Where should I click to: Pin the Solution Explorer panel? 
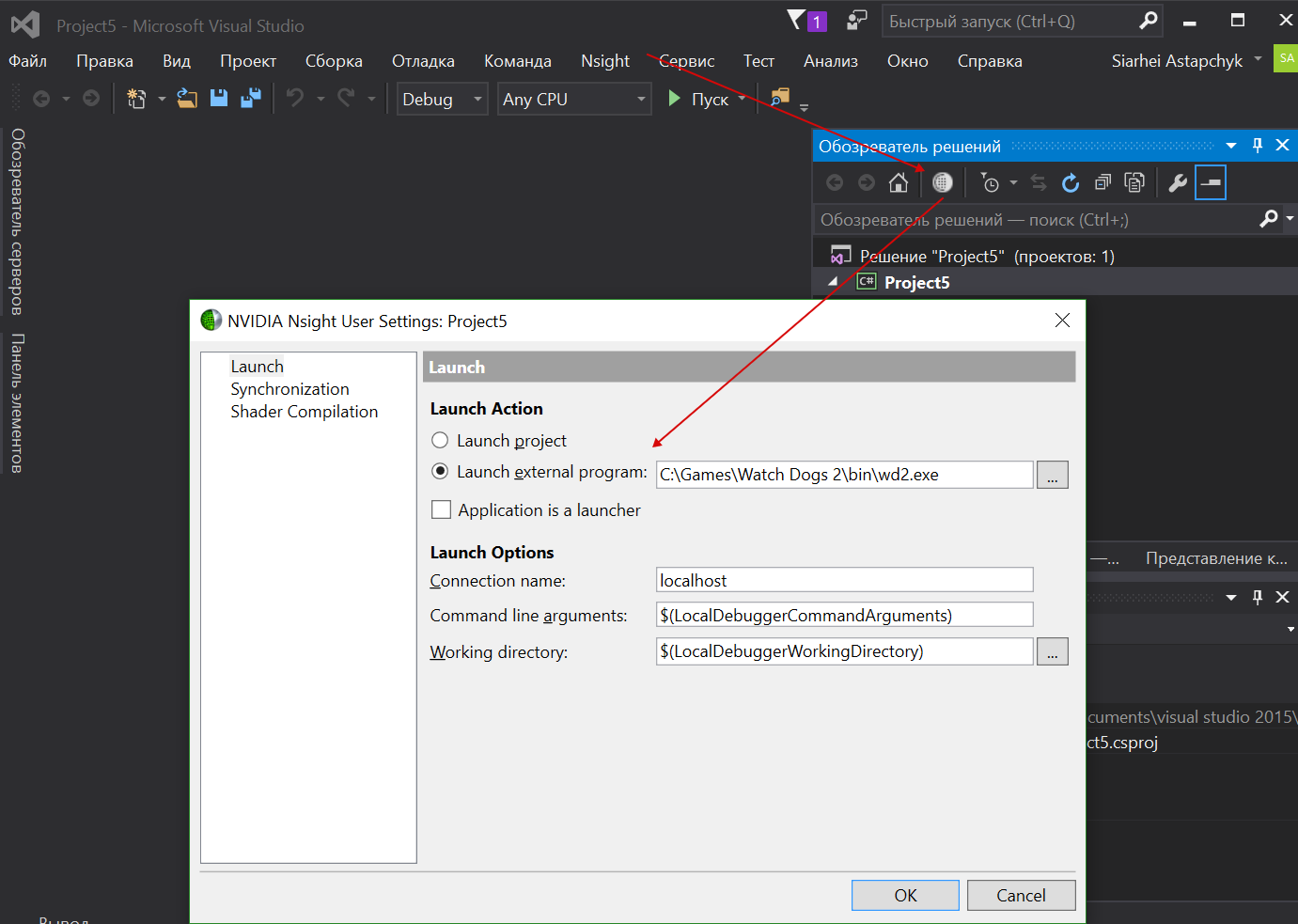(x=1258, y=146)
